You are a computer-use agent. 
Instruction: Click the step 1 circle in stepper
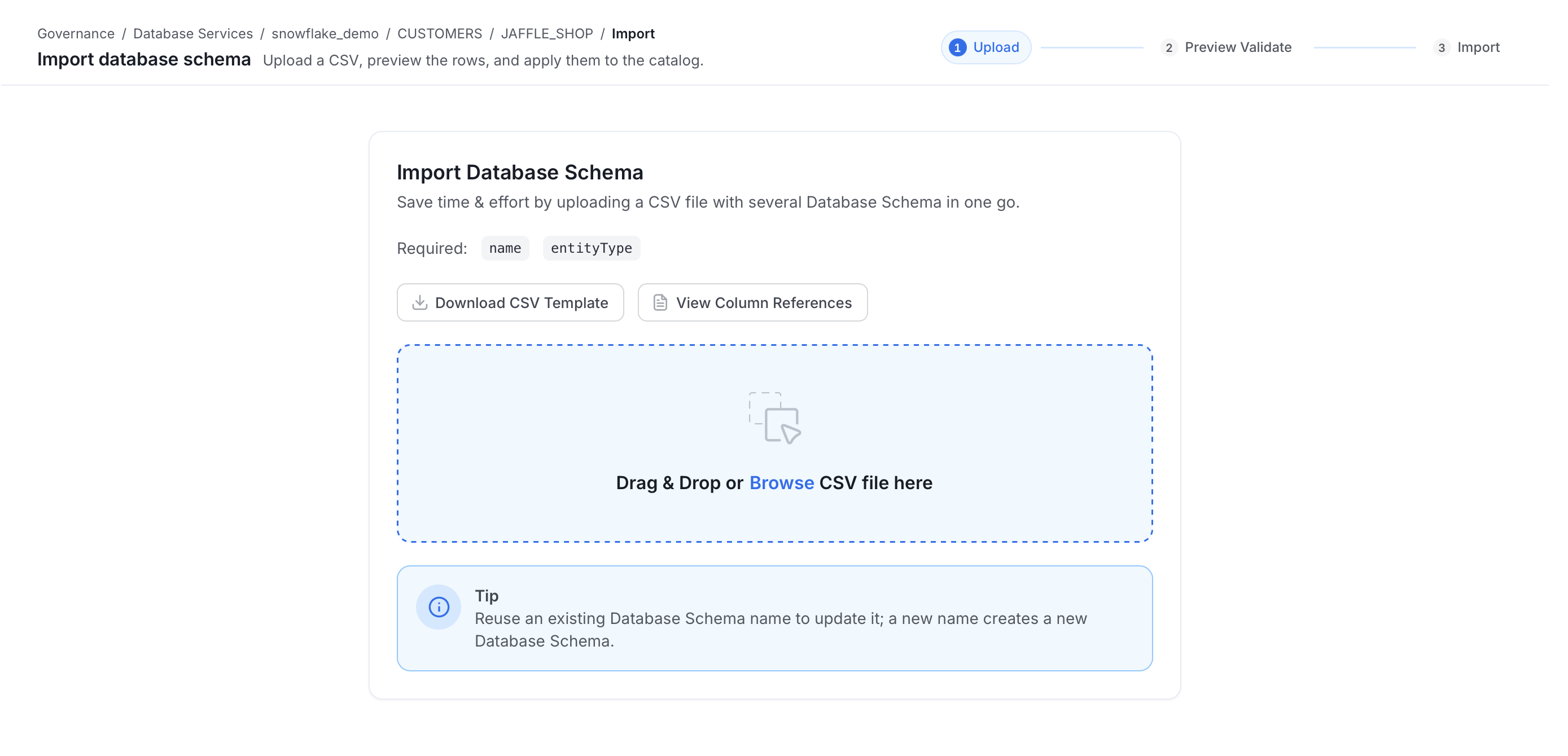coord(957,47)
